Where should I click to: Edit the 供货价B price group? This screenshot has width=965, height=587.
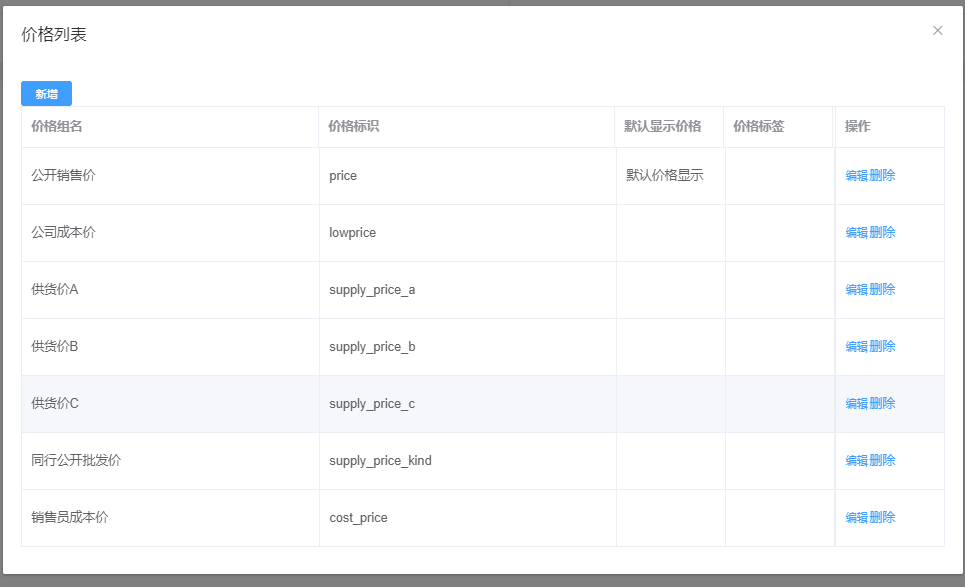click(857, 347)
